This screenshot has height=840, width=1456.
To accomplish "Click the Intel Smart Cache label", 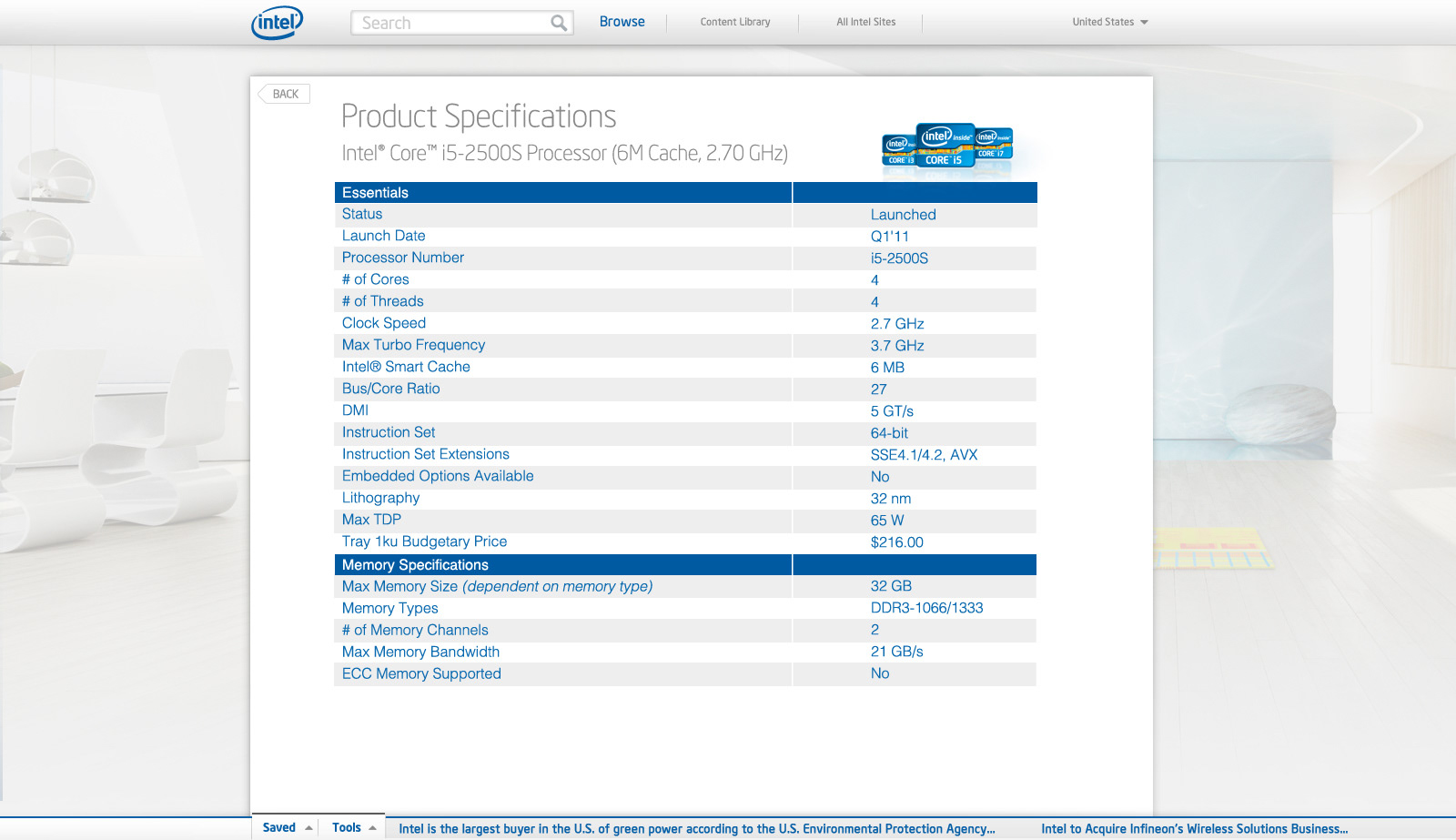I will point(407,367).
